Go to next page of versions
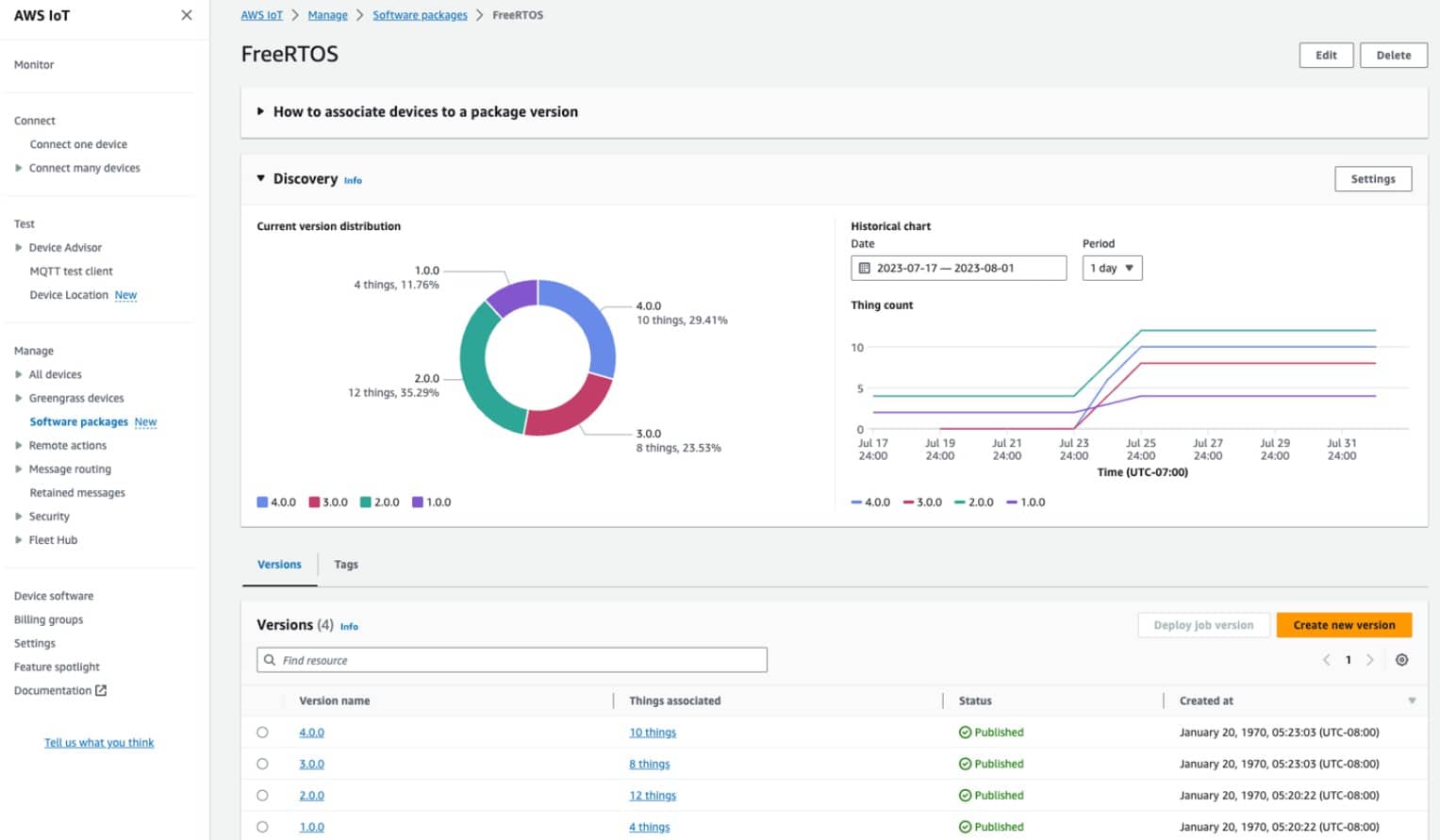Viewport: 1440px width, 840px height. click(x=1370, y=660)
